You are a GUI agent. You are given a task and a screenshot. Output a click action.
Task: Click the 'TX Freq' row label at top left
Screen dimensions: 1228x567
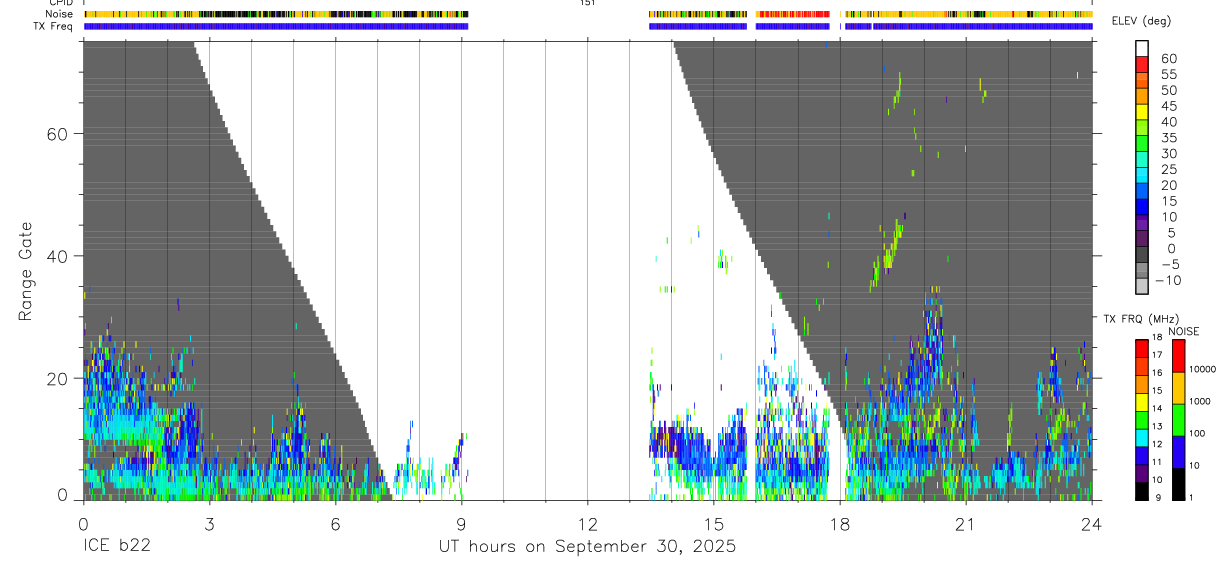(54, 26)
